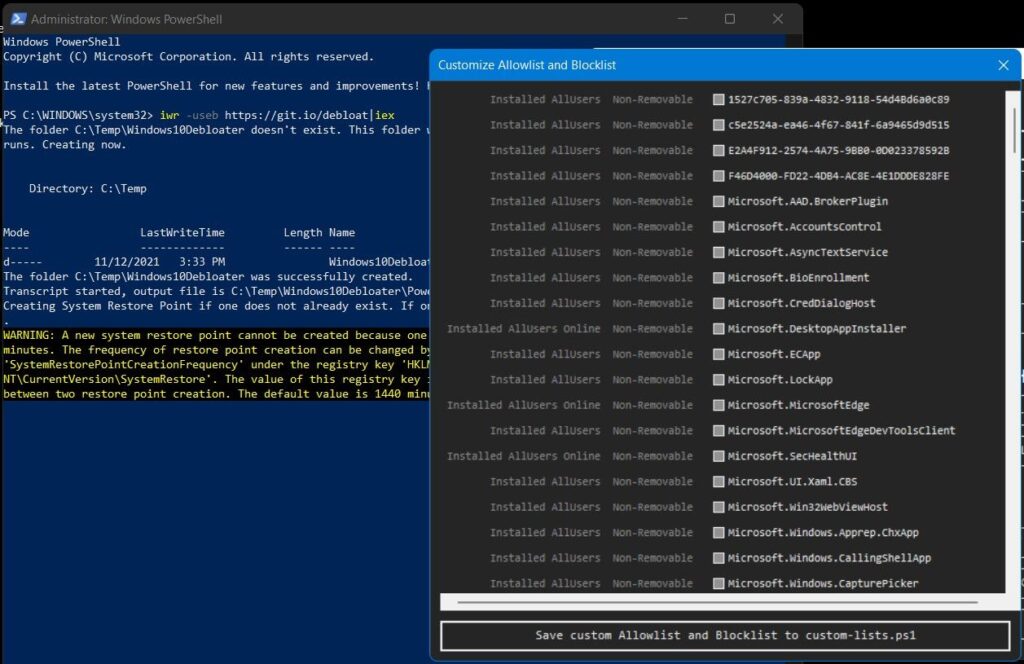Save custom Allowlist and Blocklist to custom-lists.ps1

tap(725, 635)
